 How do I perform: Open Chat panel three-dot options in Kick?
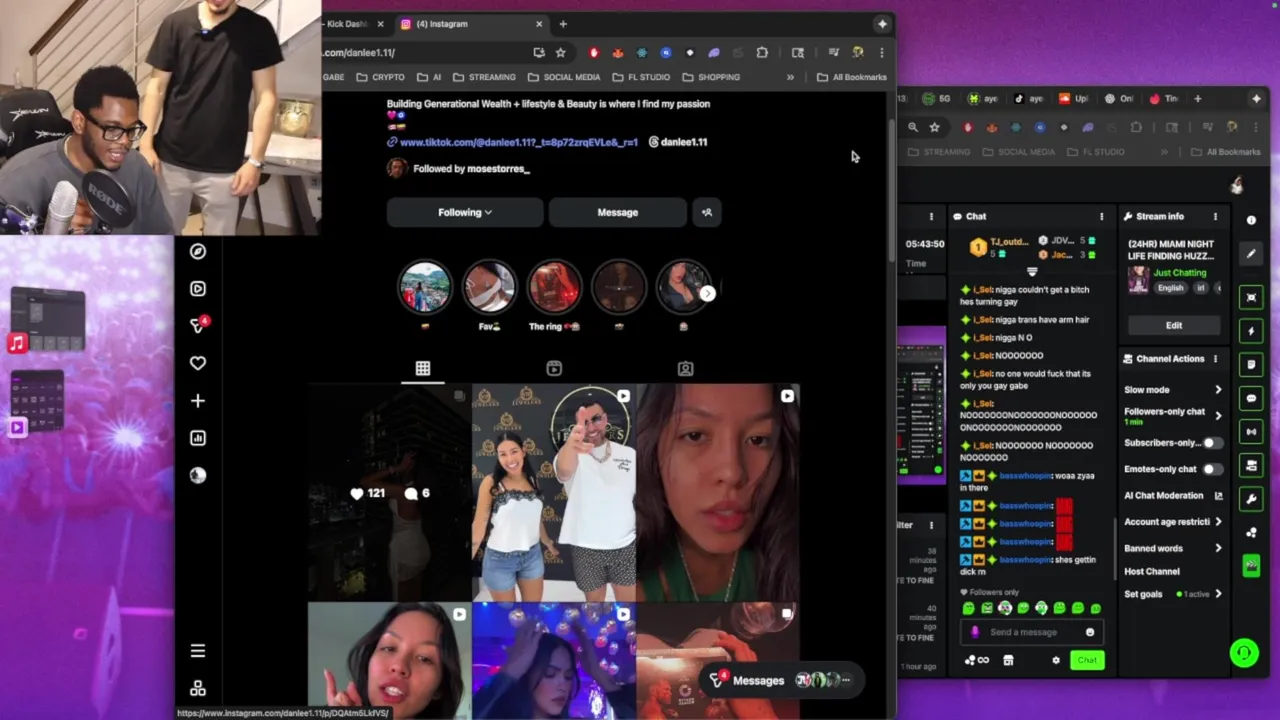click(1102, 216)
